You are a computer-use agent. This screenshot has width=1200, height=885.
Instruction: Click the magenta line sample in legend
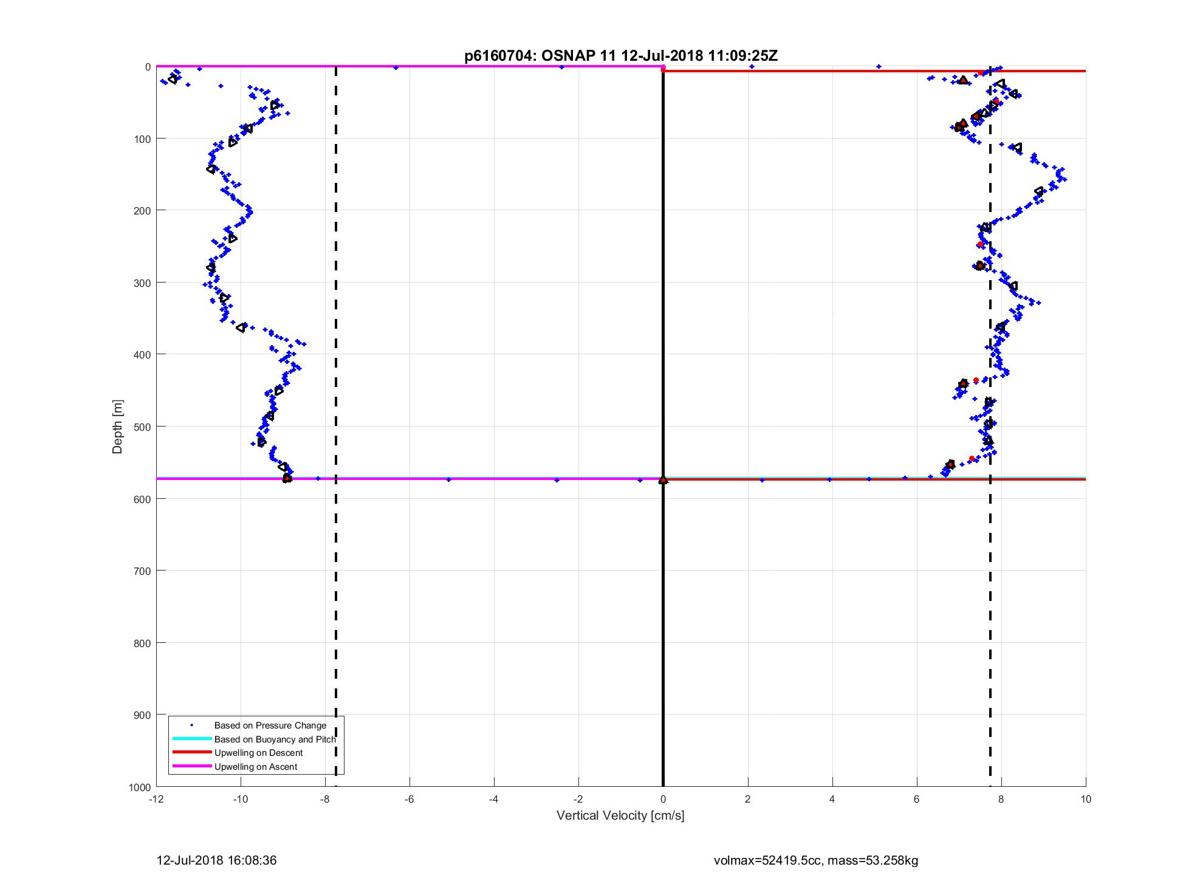click(x=191, y=766)
